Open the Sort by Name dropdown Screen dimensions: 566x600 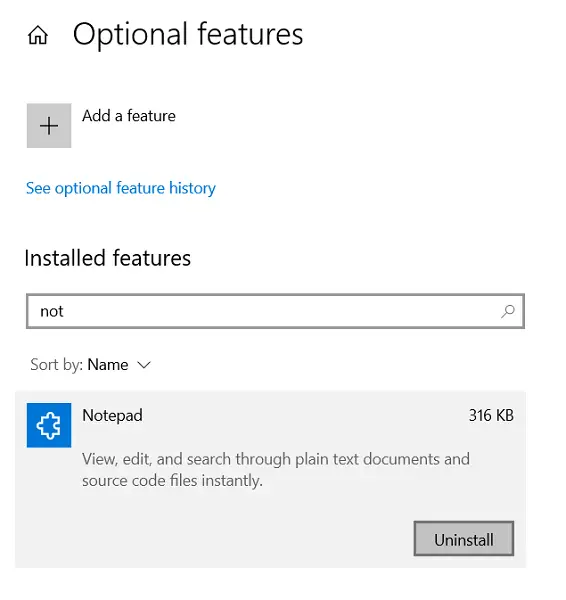point(91,365)
